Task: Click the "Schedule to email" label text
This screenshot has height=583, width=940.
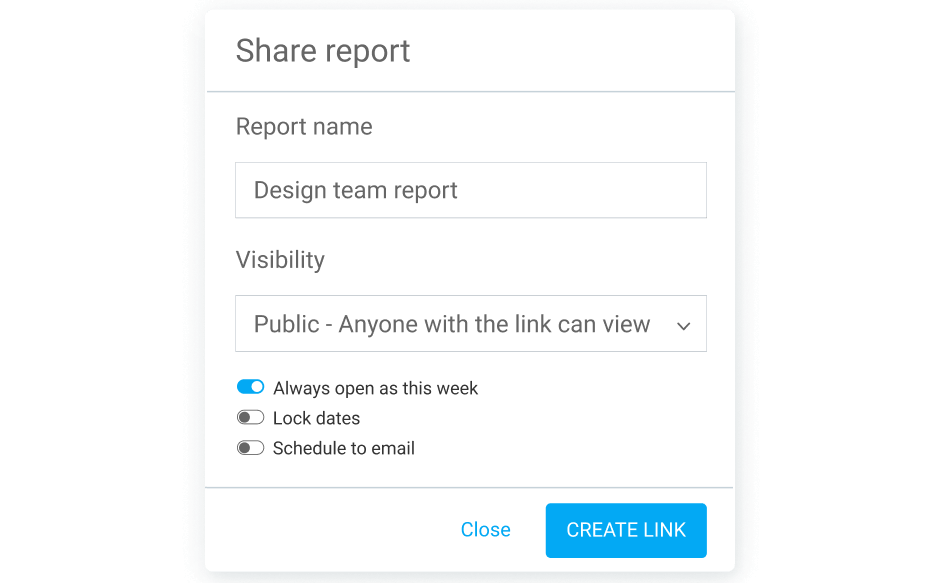Action: (343, 448)
